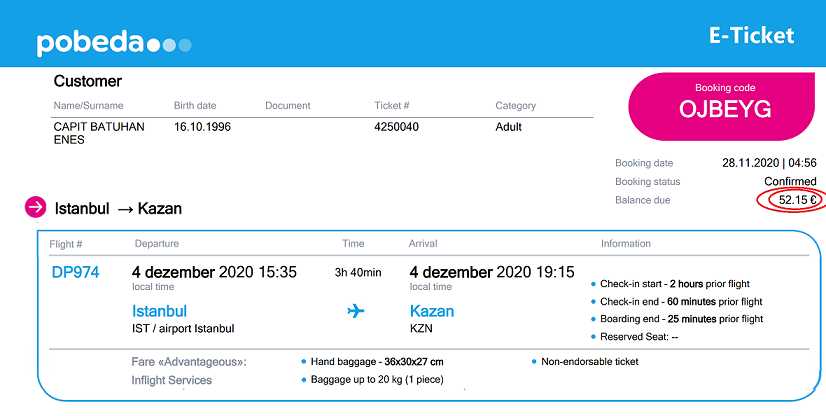Viewport: 826px width, 416px height.
Task: Click passenger name CAPIT BATUHAN ENES
Action: tap(99, 133)
